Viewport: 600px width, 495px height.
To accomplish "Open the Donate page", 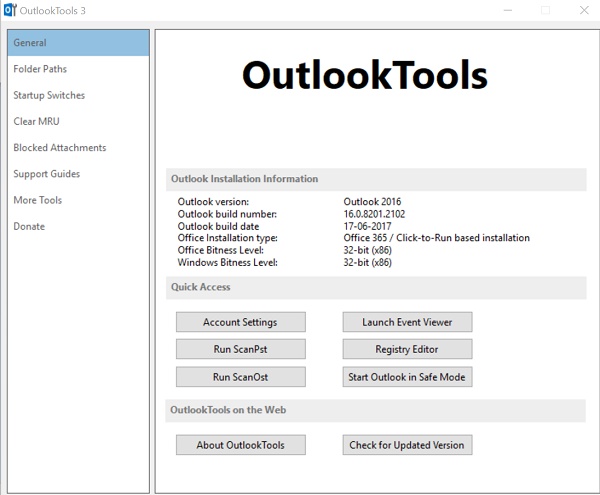I will 78,226.
